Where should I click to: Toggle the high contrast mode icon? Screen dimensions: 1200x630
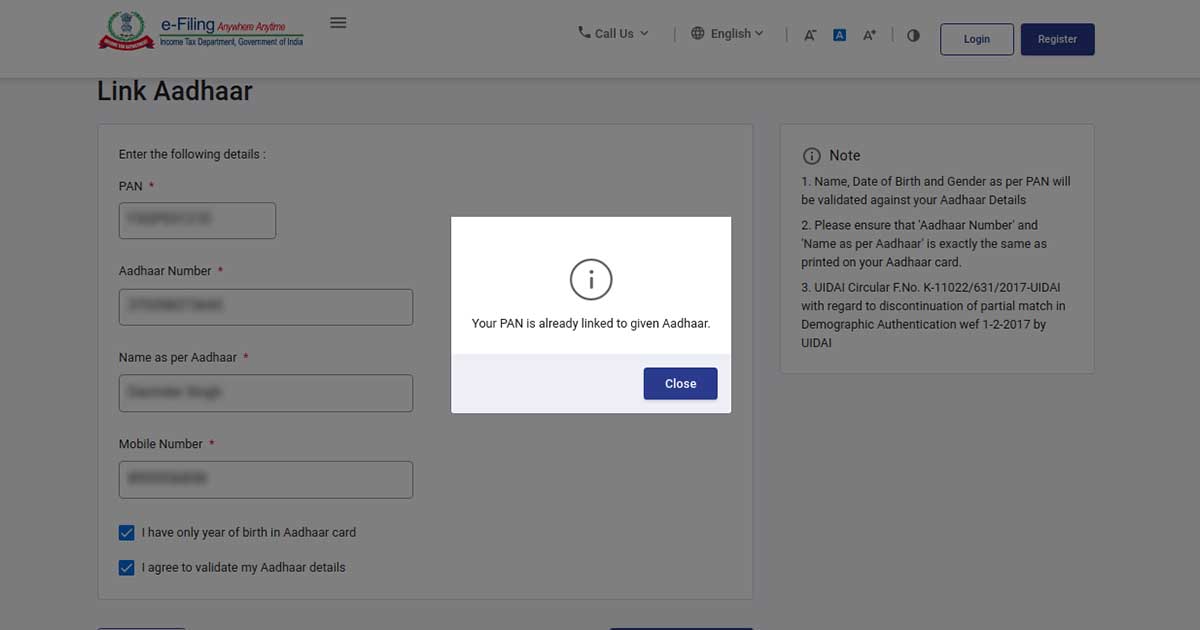point(913,35)
